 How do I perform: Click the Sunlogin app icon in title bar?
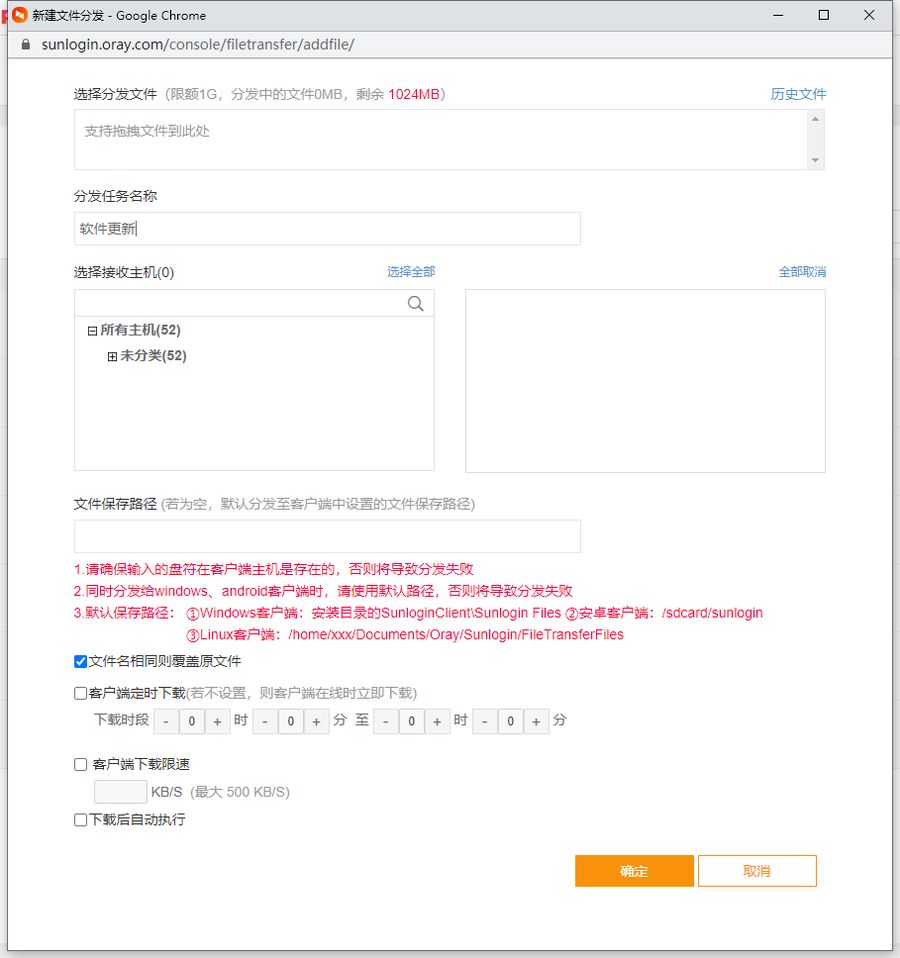pyautogui.click(x=20, y=15)
